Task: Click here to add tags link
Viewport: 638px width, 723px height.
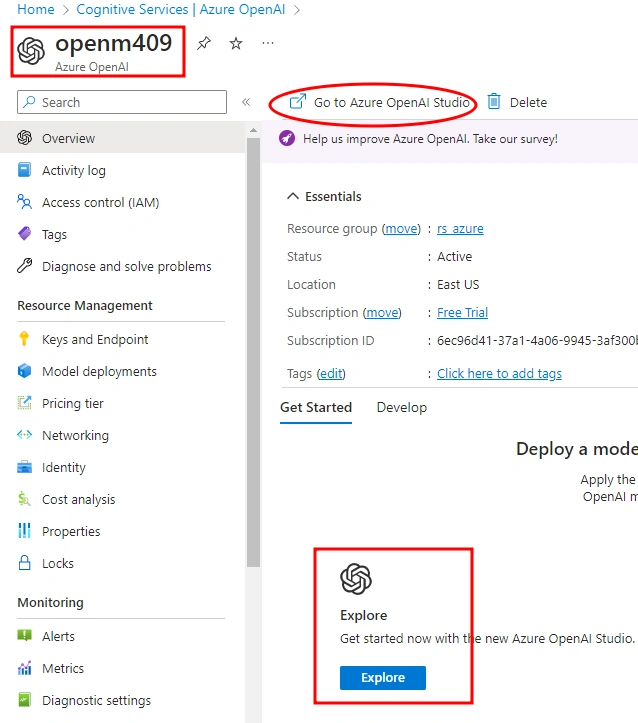Action: click(499, 373)
